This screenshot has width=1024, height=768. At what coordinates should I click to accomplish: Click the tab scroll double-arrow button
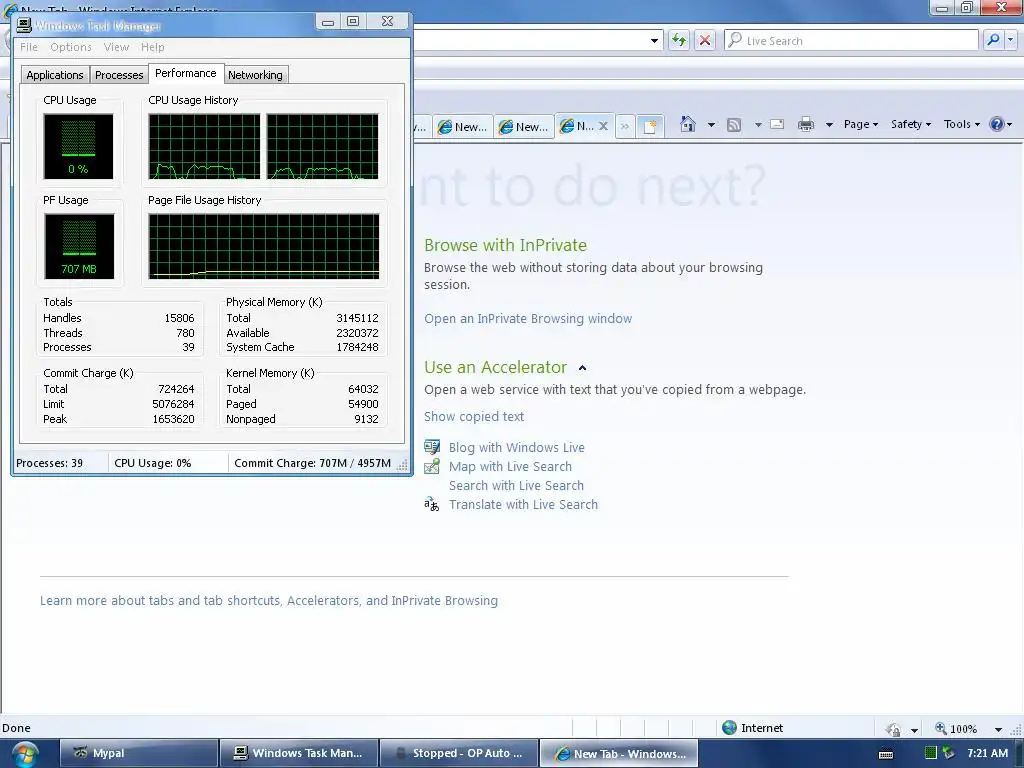[625, 126]
